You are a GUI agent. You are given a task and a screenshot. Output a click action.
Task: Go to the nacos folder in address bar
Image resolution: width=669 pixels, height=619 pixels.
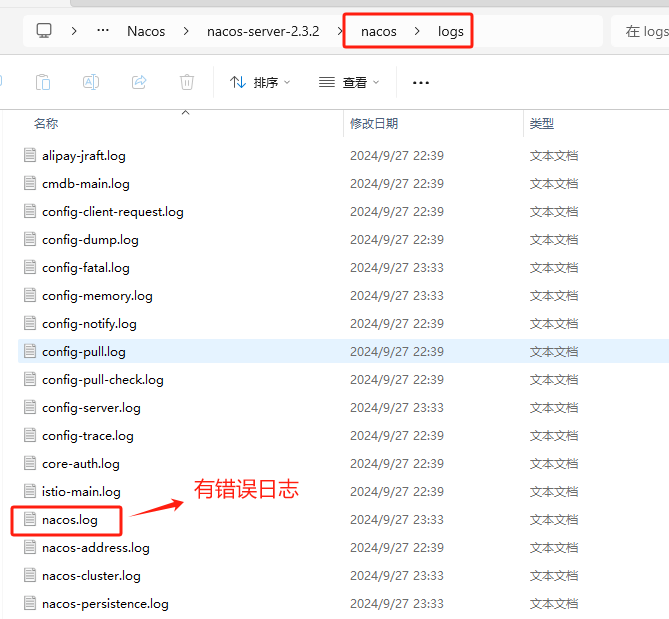[x=378, y=32]
